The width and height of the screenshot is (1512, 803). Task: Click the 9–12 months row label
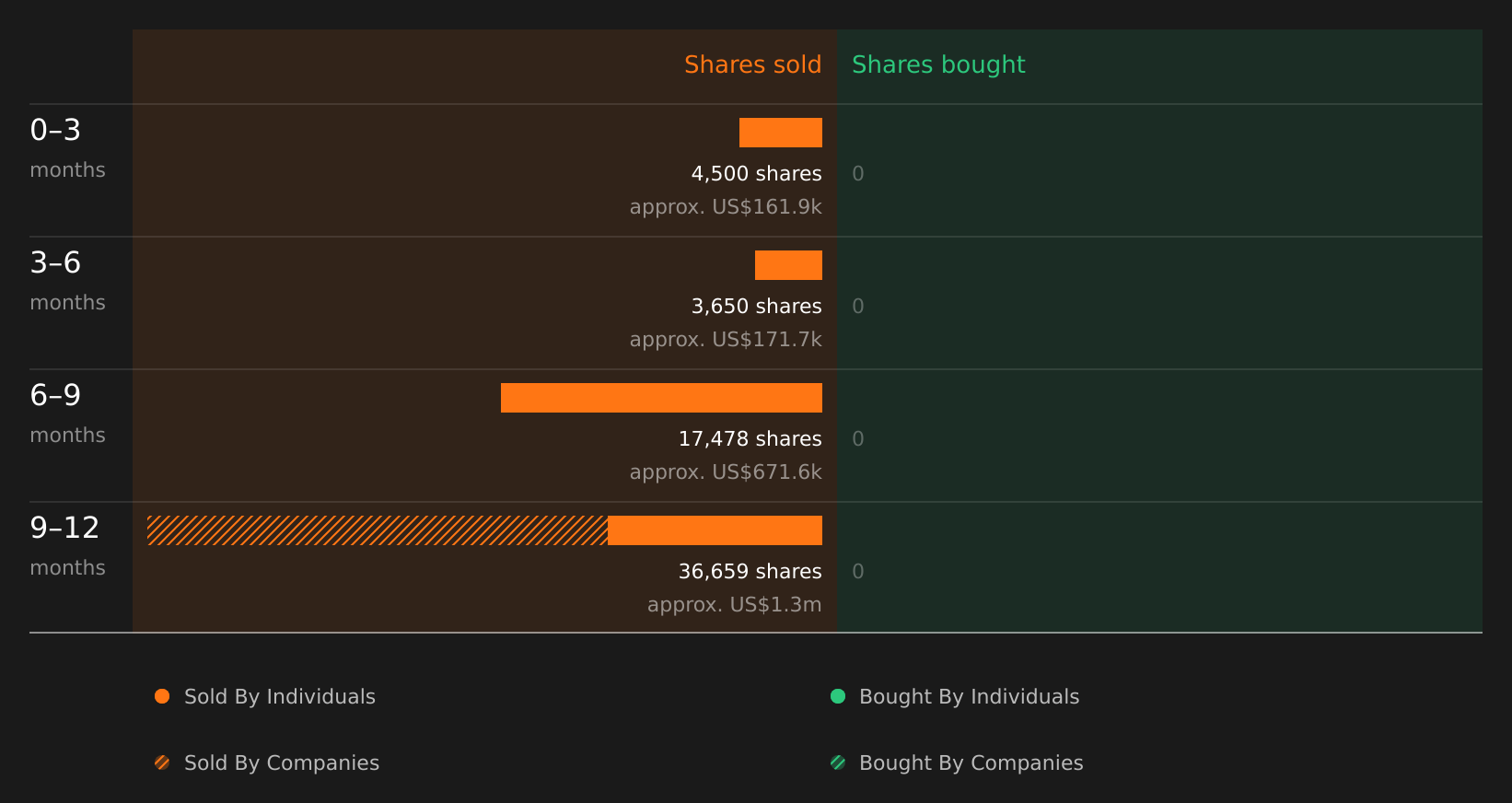67,546
